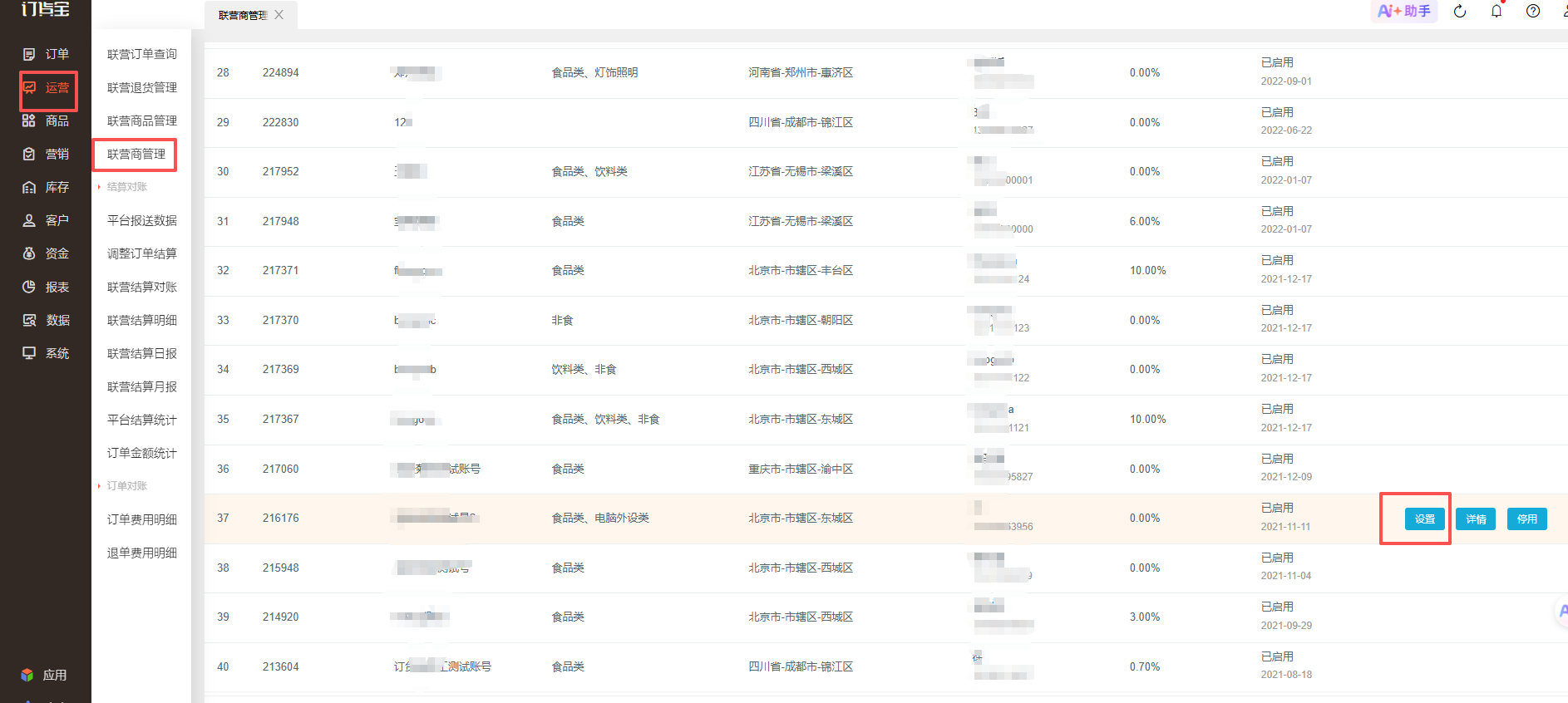Select the 运营 sidebar icon

point(29,87)
